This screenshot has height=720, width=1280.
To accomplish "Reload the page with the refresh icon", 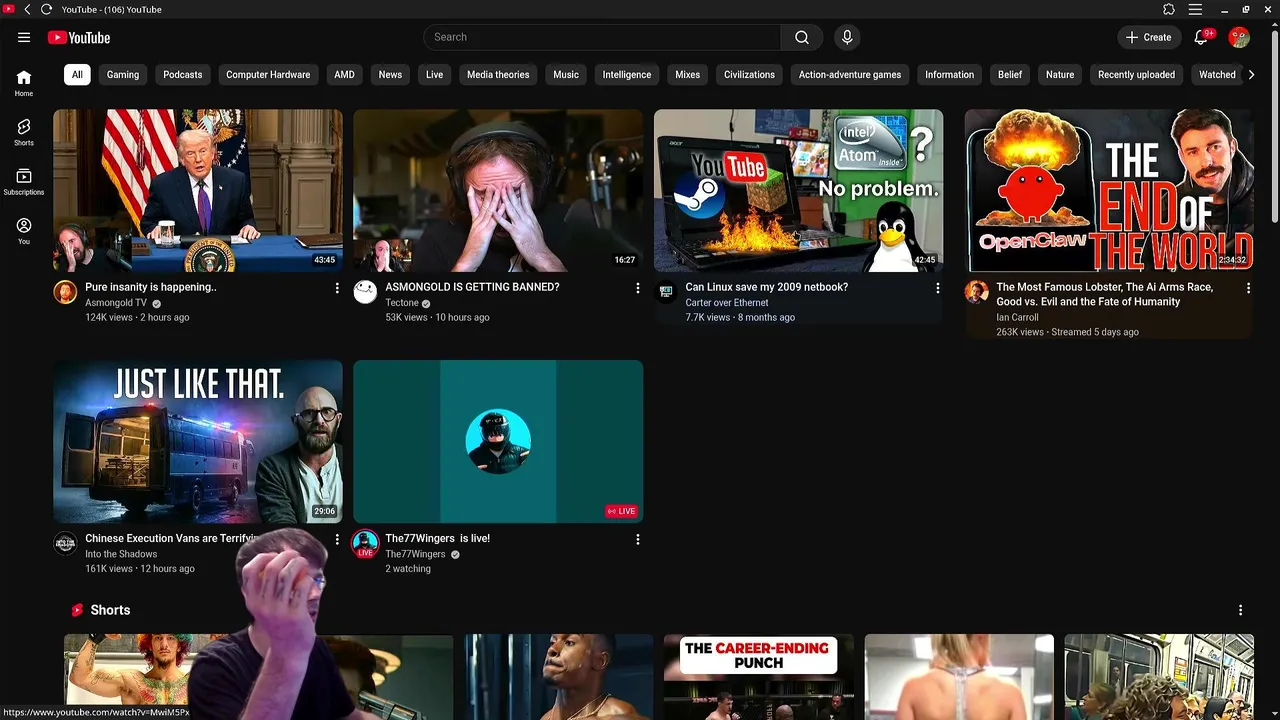I will click(46, 9).
